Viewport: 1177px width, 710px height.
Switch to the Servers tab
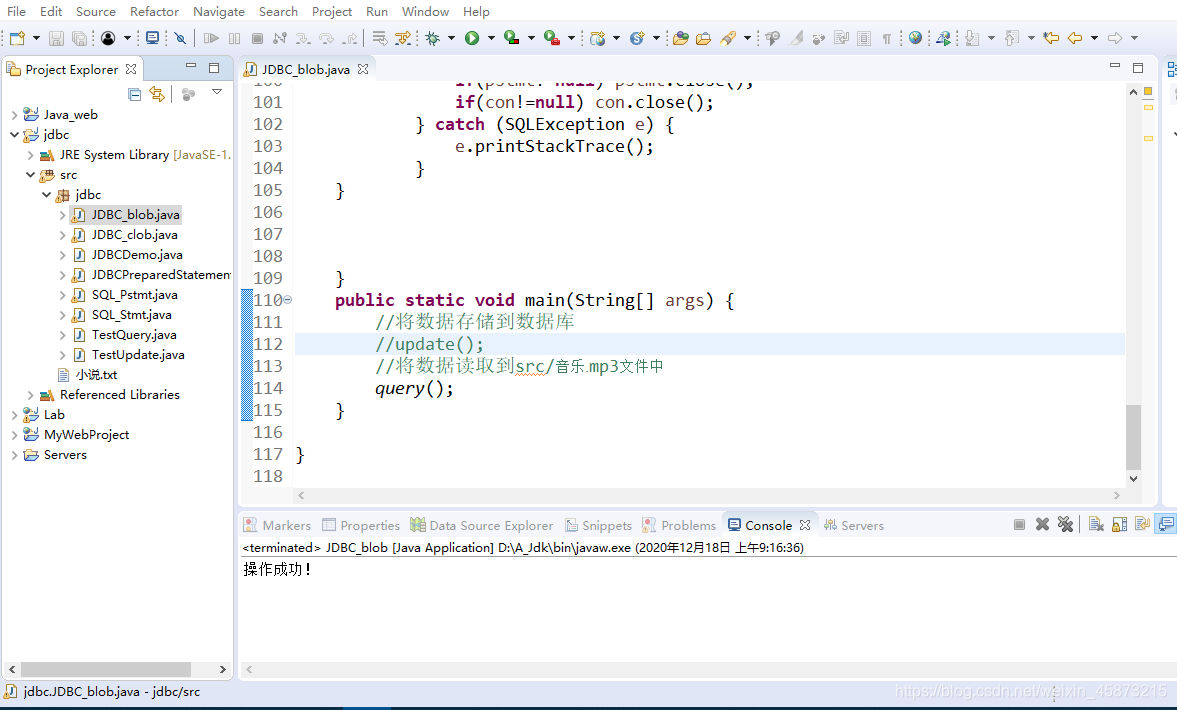coord(853,525)
